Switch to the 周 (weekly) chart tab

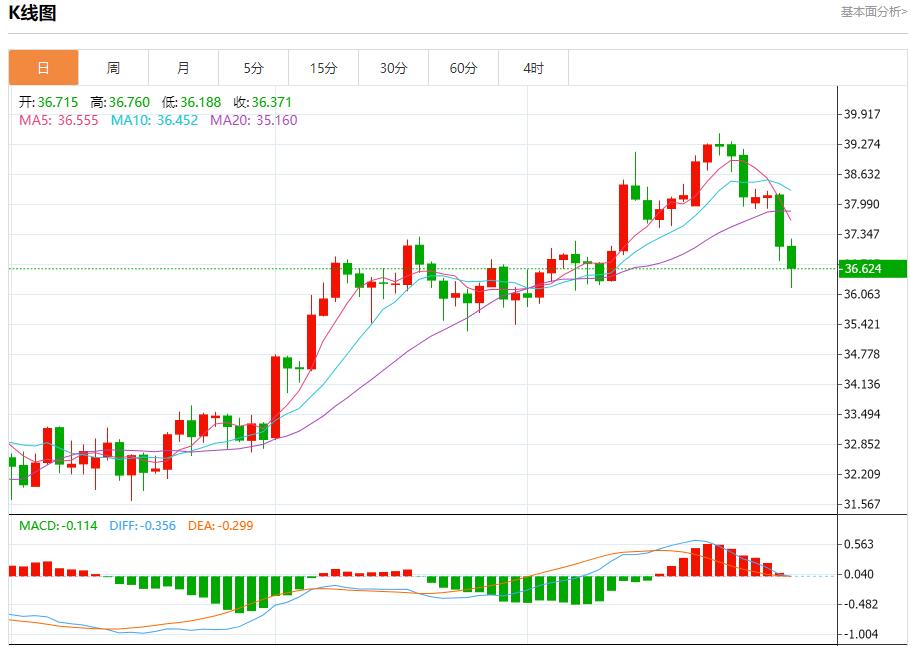click(113, 67)
